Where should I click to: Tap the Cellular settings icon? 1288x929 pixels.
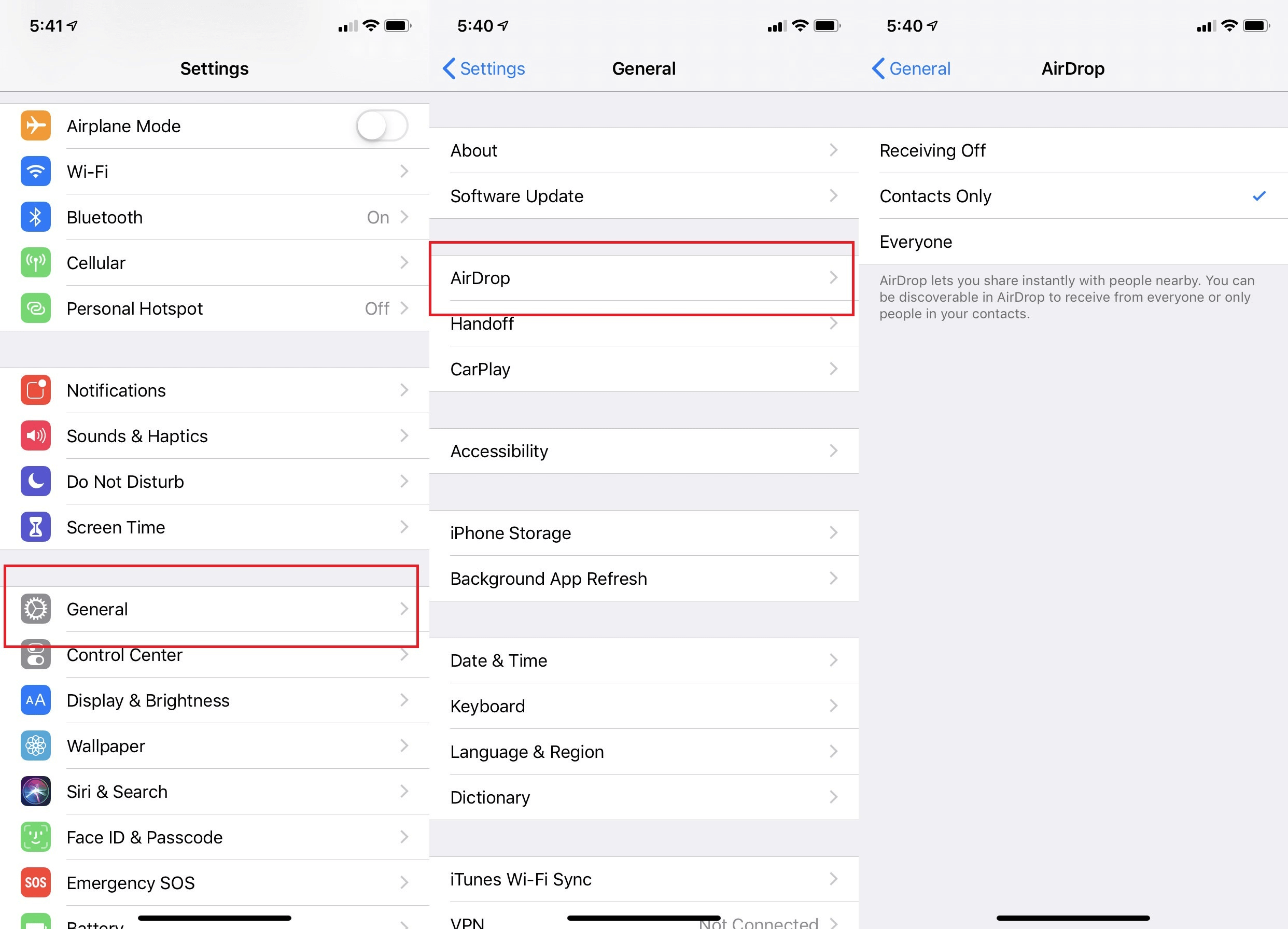pos(35,262)
